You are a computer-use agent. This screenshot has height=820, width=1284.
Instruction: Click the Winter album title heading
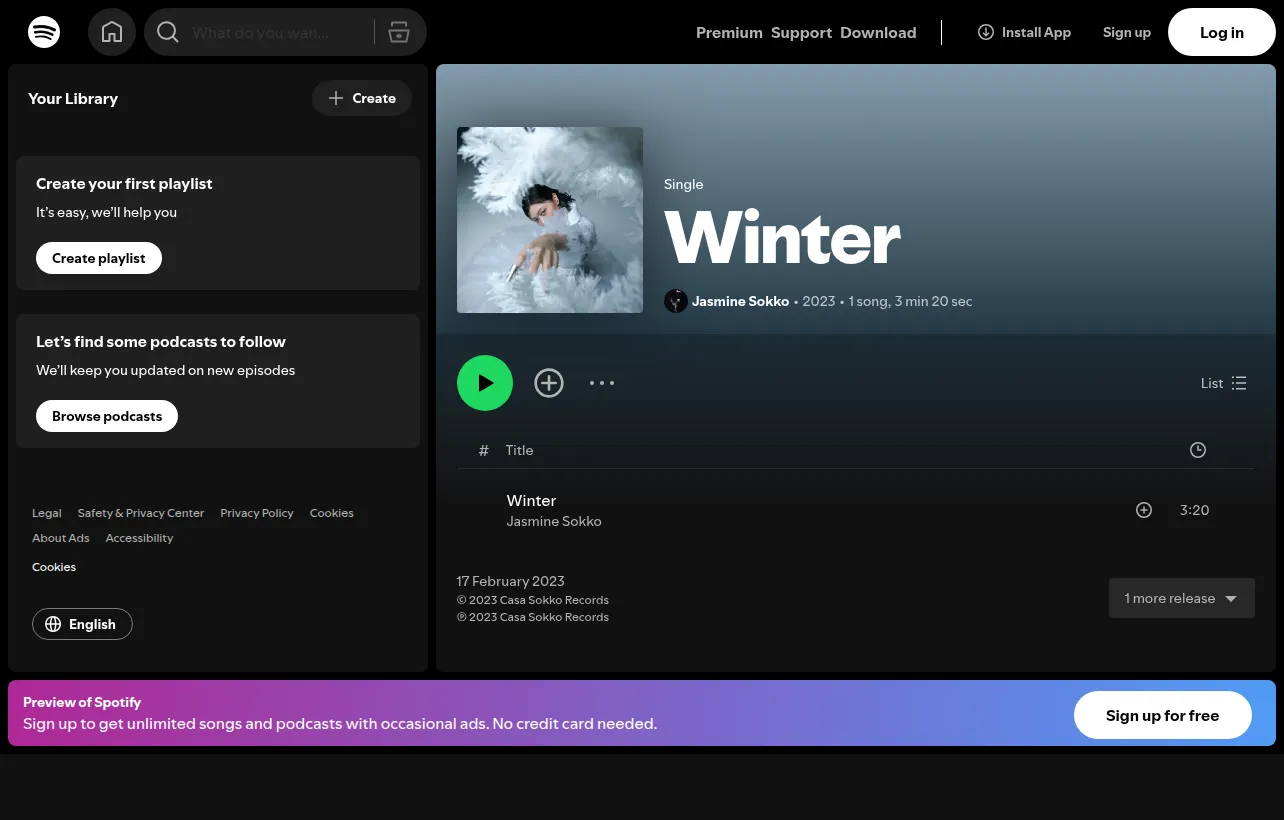click(x=783, y=239)
